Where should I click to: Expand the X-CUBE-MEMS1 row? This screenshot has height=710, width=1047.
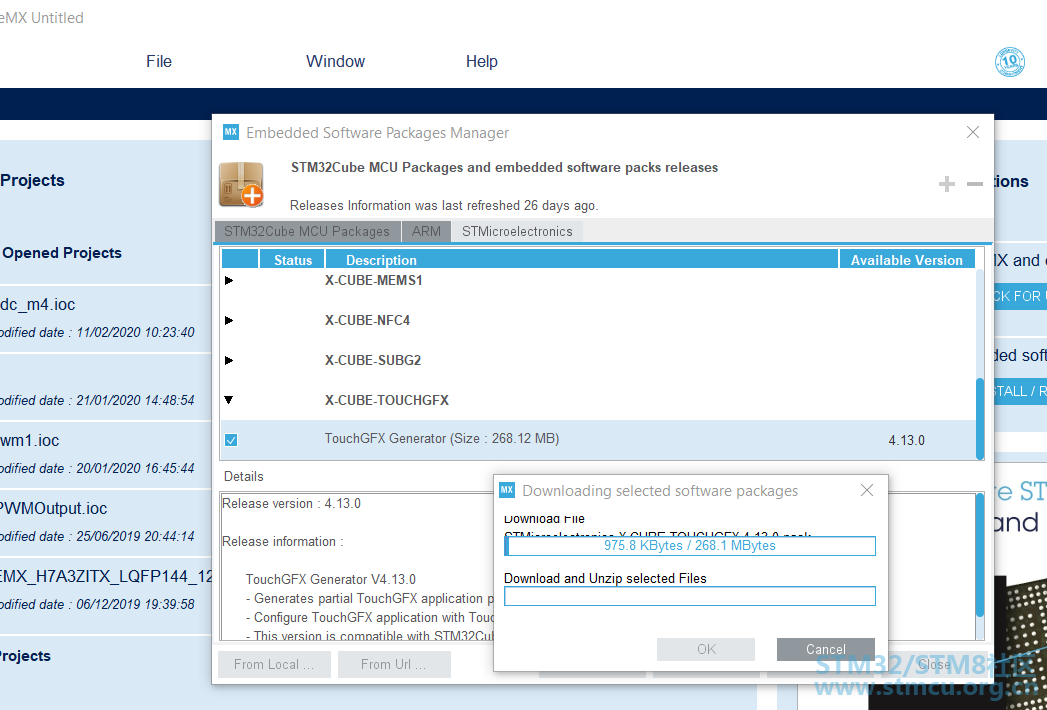point(229,281)
